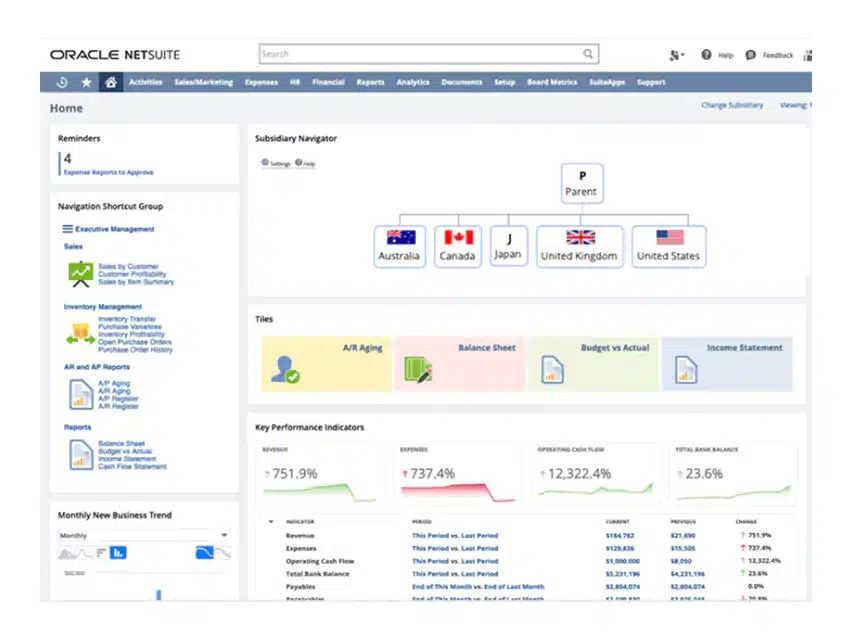Select the bar chart type button
Viewport: 850px width, 642px height.
(x=118, y=552)
